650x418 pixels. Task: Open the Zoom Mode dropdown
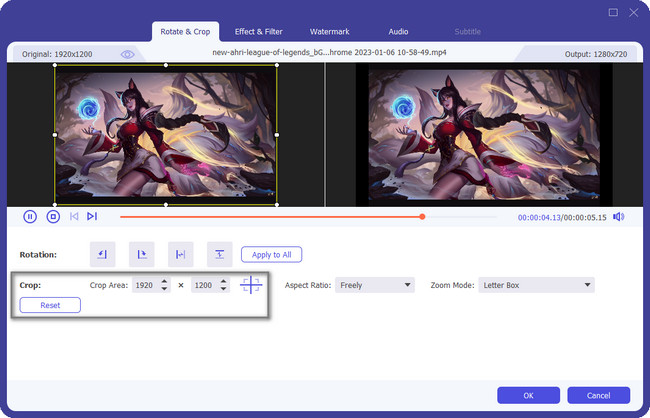pyautogui.click(x=536, y=285)
